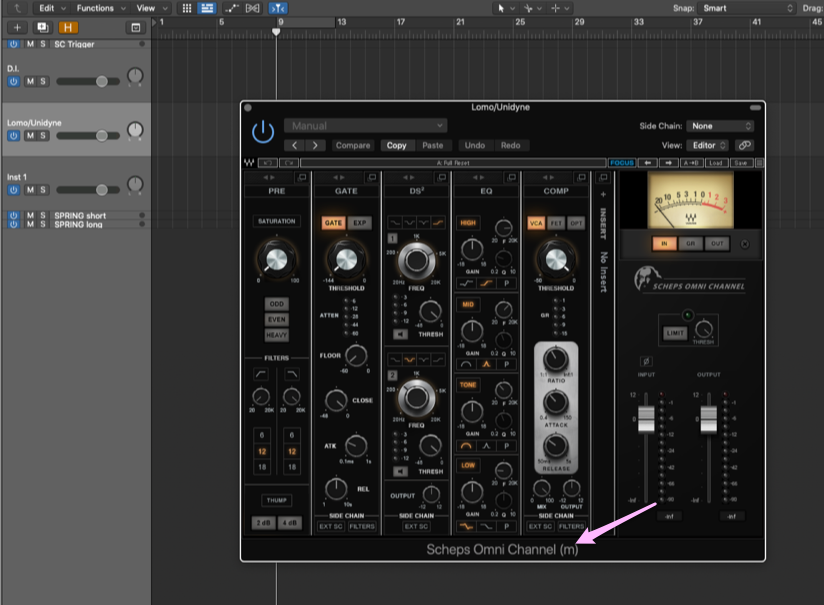Show automation using the curve icon

pos(231,8)
